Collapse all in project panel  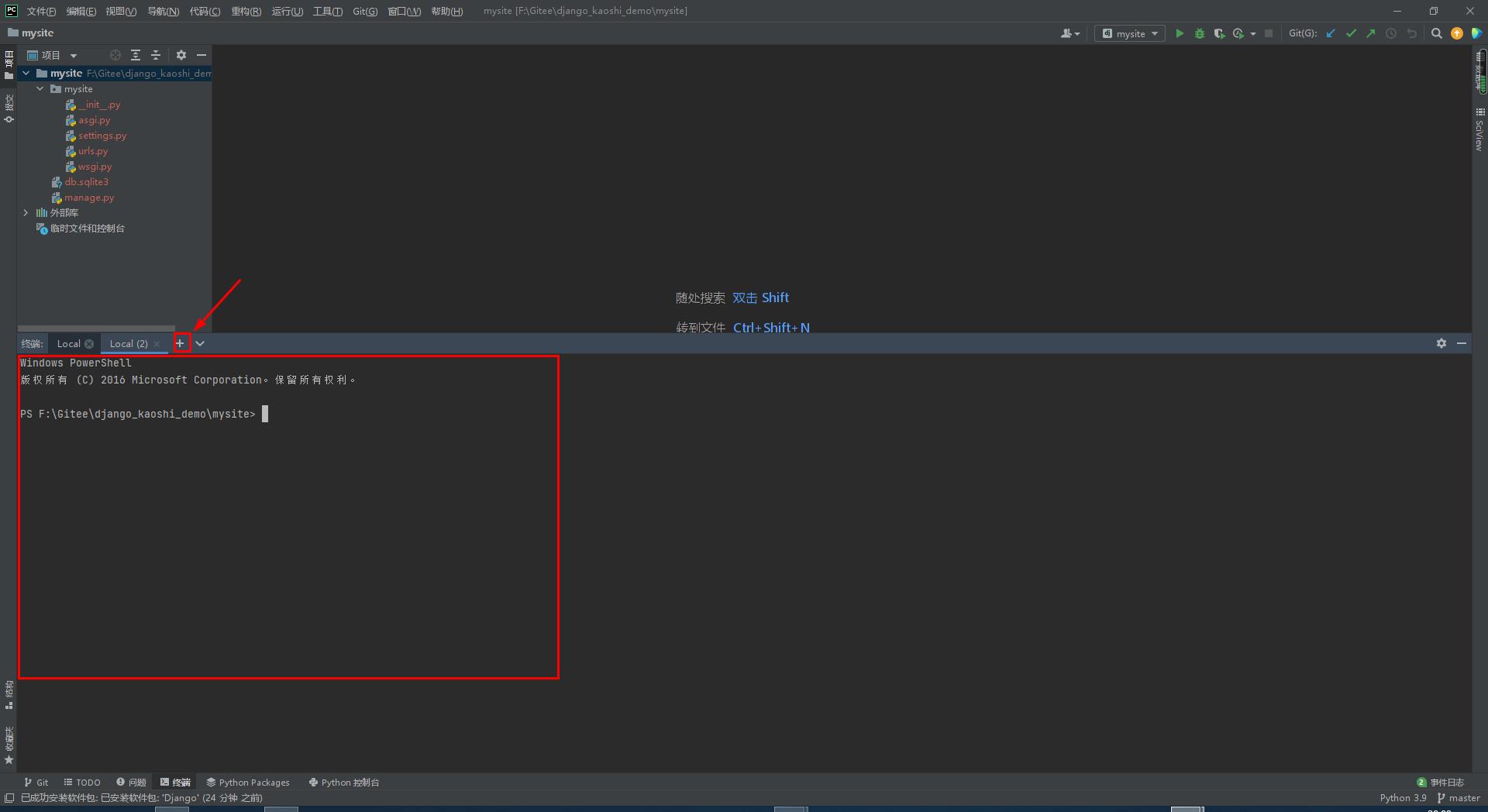pos(156,55)
